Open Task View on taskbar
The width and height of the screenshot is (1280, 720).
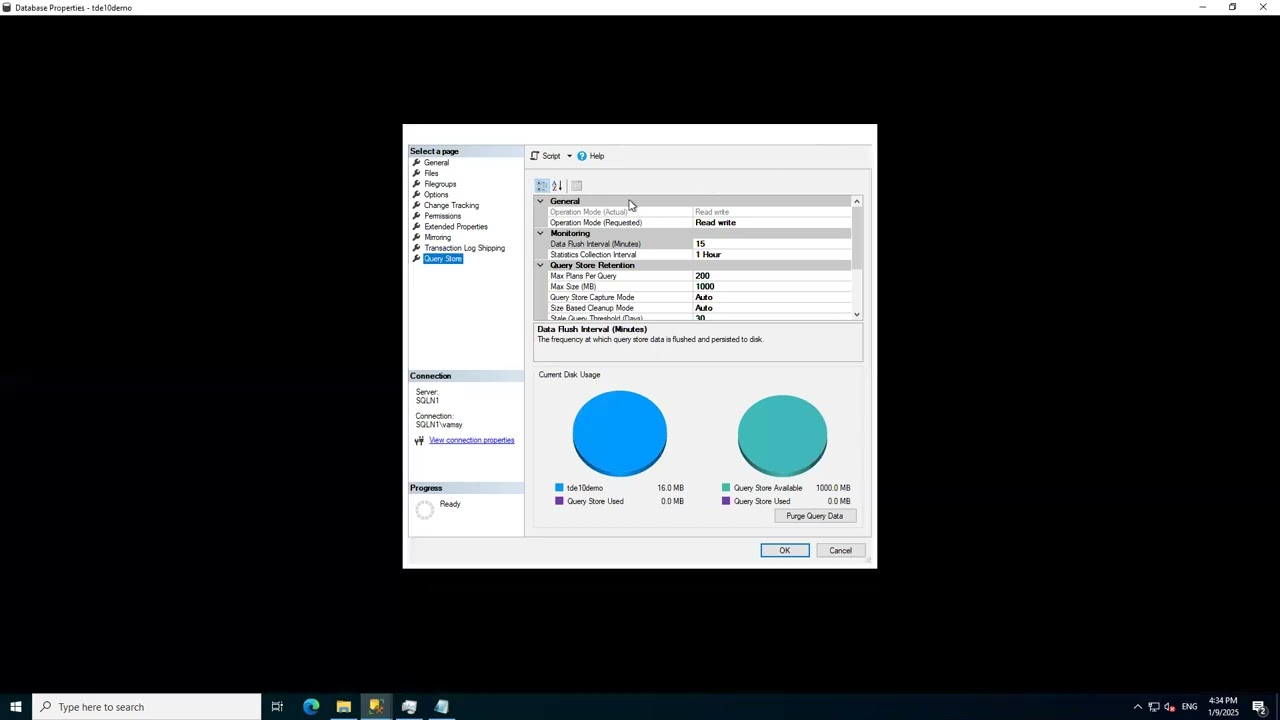tap(277, 707)
